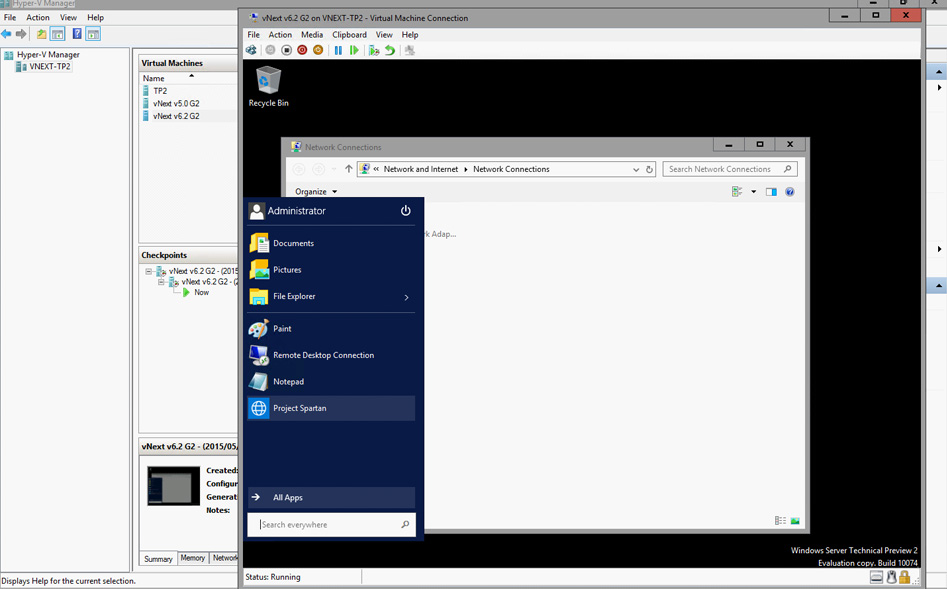Open the view options dropdown arrow
947x589 pixels.
(x=753, y=192)
